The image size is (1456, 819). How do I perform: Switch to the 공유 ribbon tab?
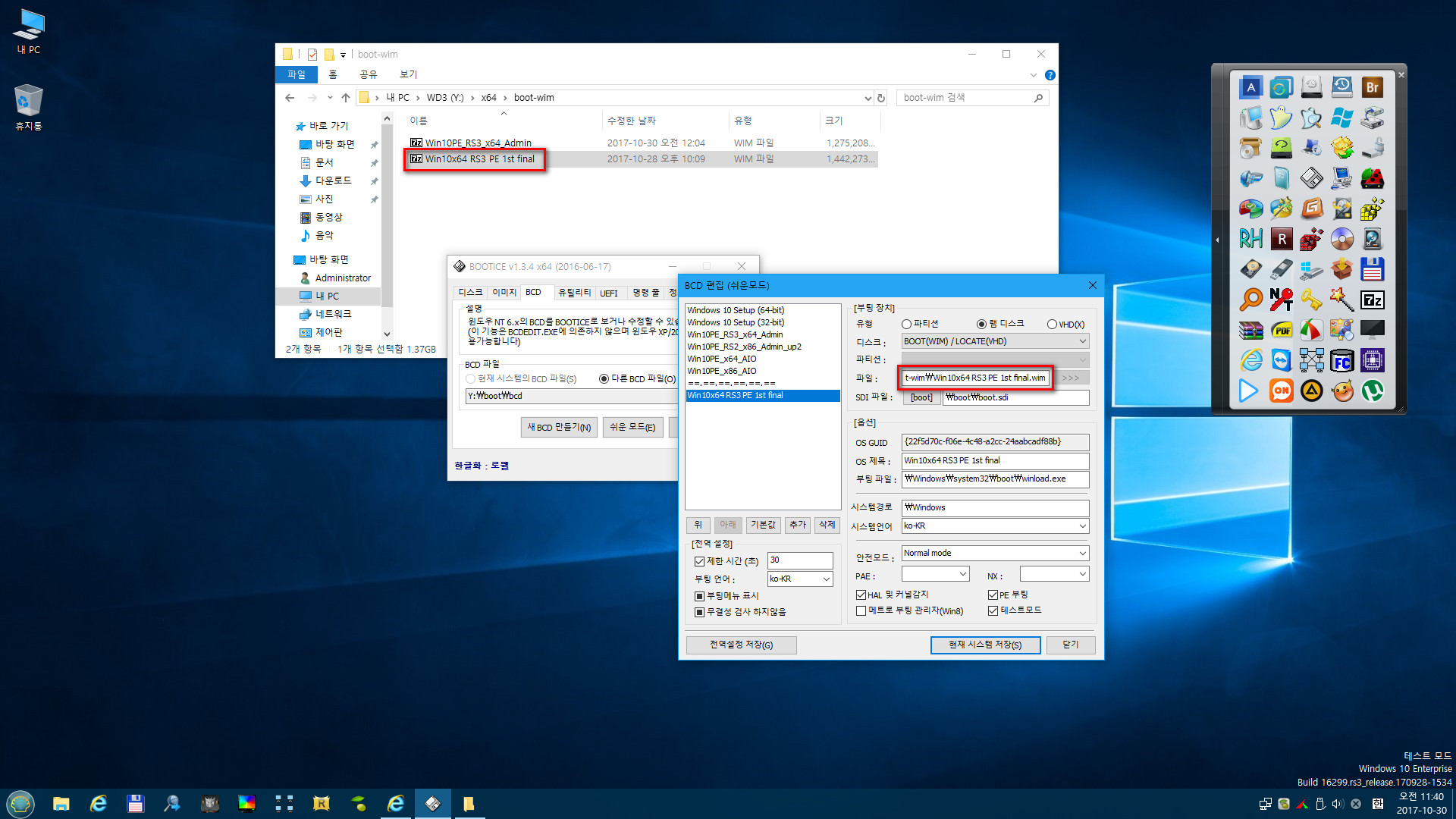pos(368,74)
